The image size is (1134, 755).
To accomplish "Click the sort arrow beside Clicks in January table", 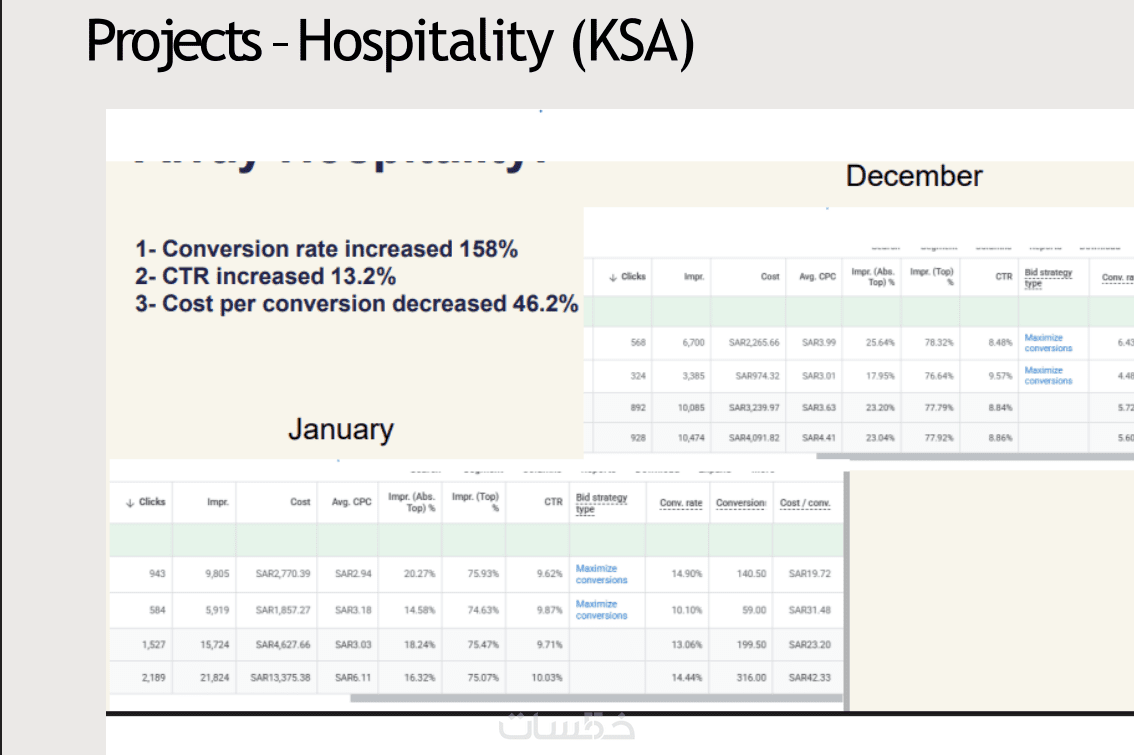I will (130, 502).
